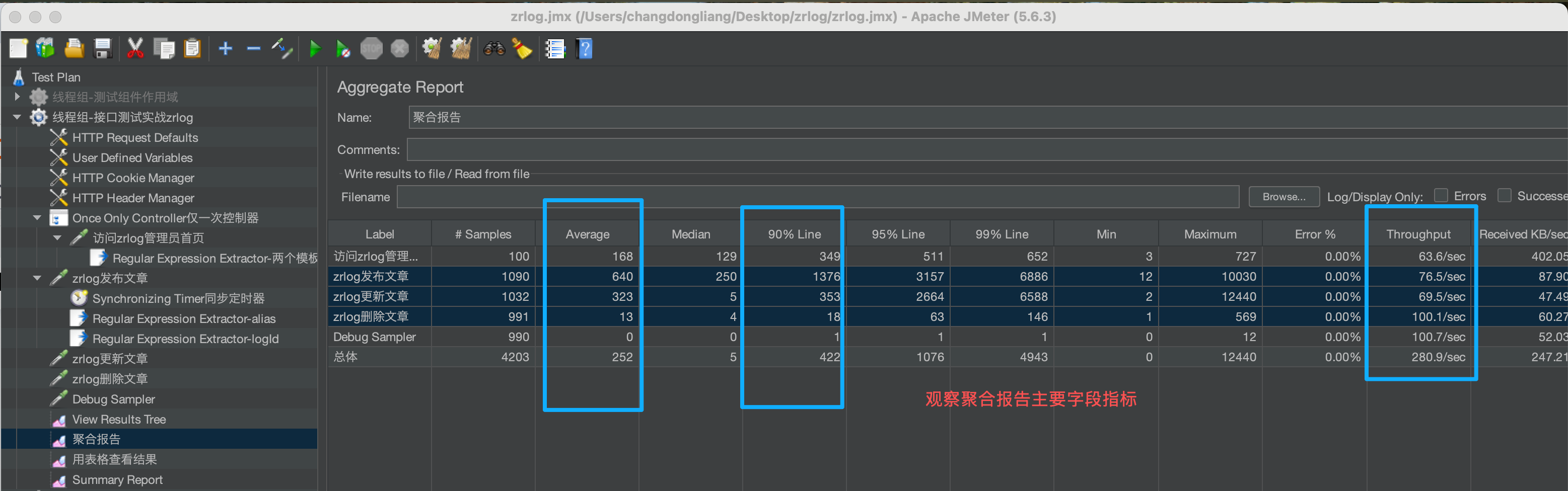
Task: Select zrlog更新文章 in the tree
Action: tap(110, 358)
